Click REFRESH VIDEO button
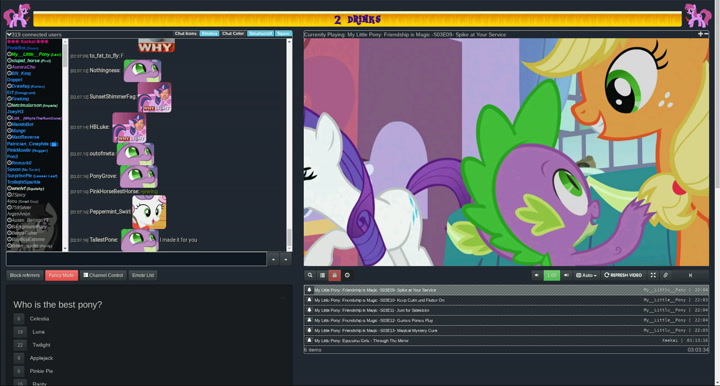Viewport: 720px width, 386px height. click(623, 275)
